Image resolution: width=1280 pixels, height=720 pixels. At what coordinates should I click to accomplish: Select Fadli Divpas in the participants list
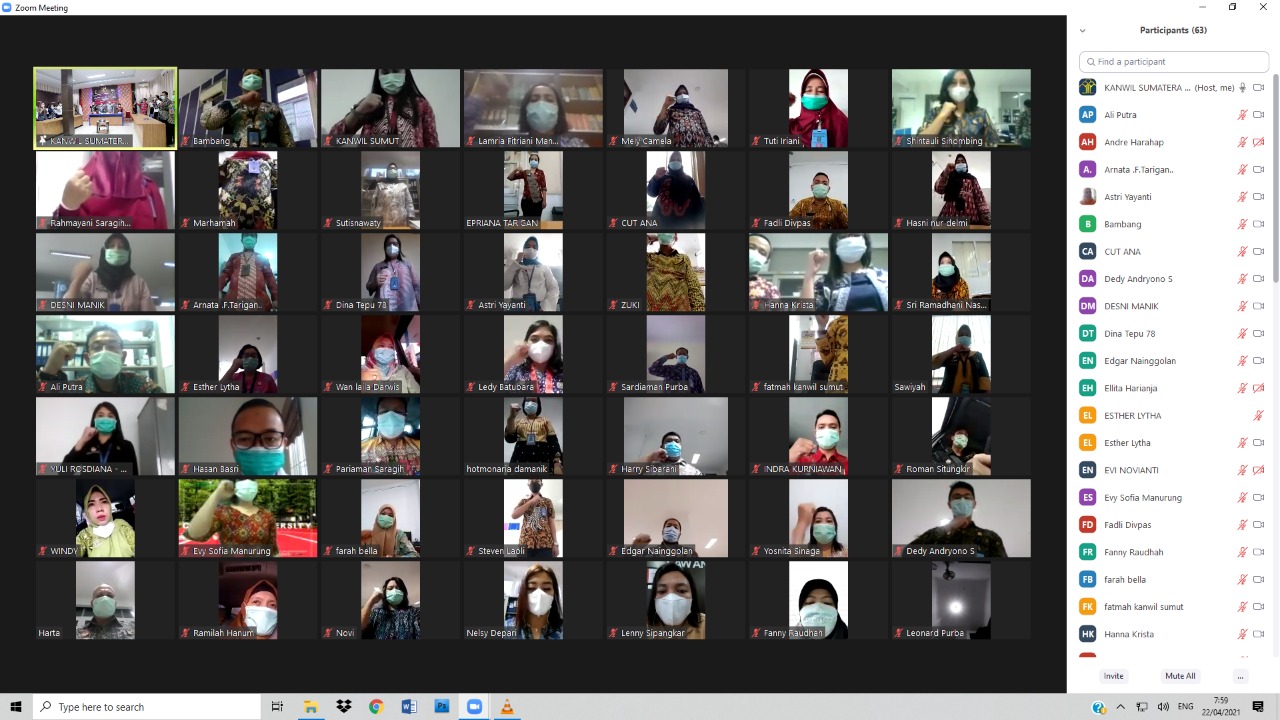click(1127, 525)
